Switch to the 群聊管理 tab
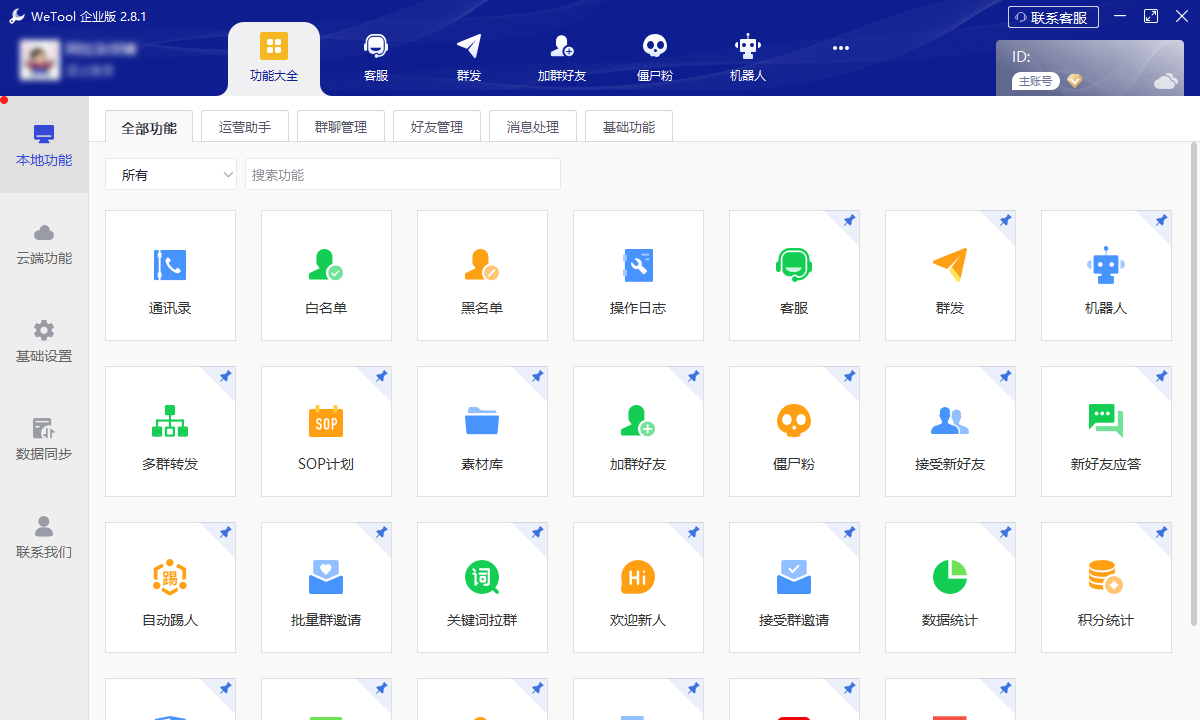Image resolution: width=1200 pixels, height=720 pixels. (x=341, y=127)
